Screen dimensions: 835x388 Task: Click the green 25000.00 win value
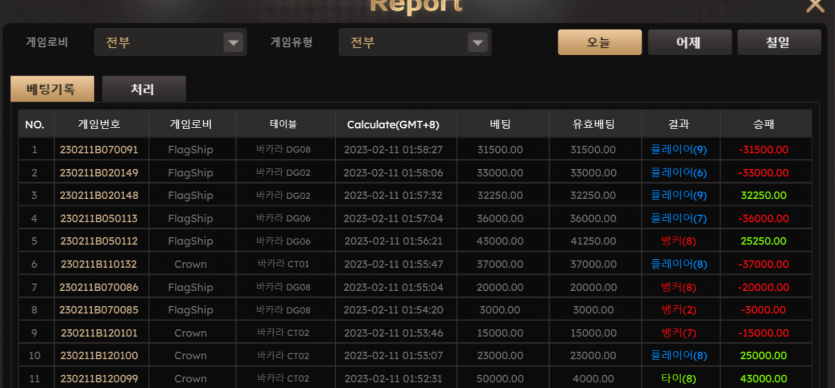pos(764,356)
